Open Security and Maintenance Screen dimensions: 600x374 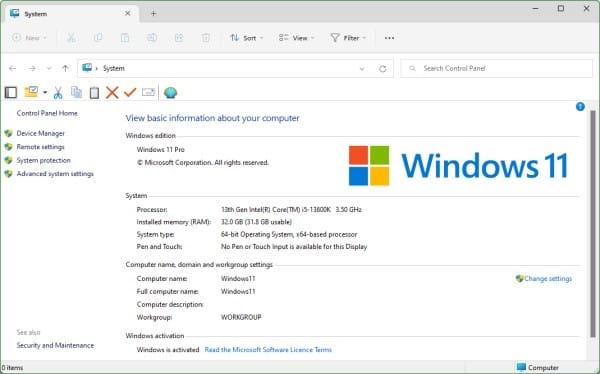55,345
